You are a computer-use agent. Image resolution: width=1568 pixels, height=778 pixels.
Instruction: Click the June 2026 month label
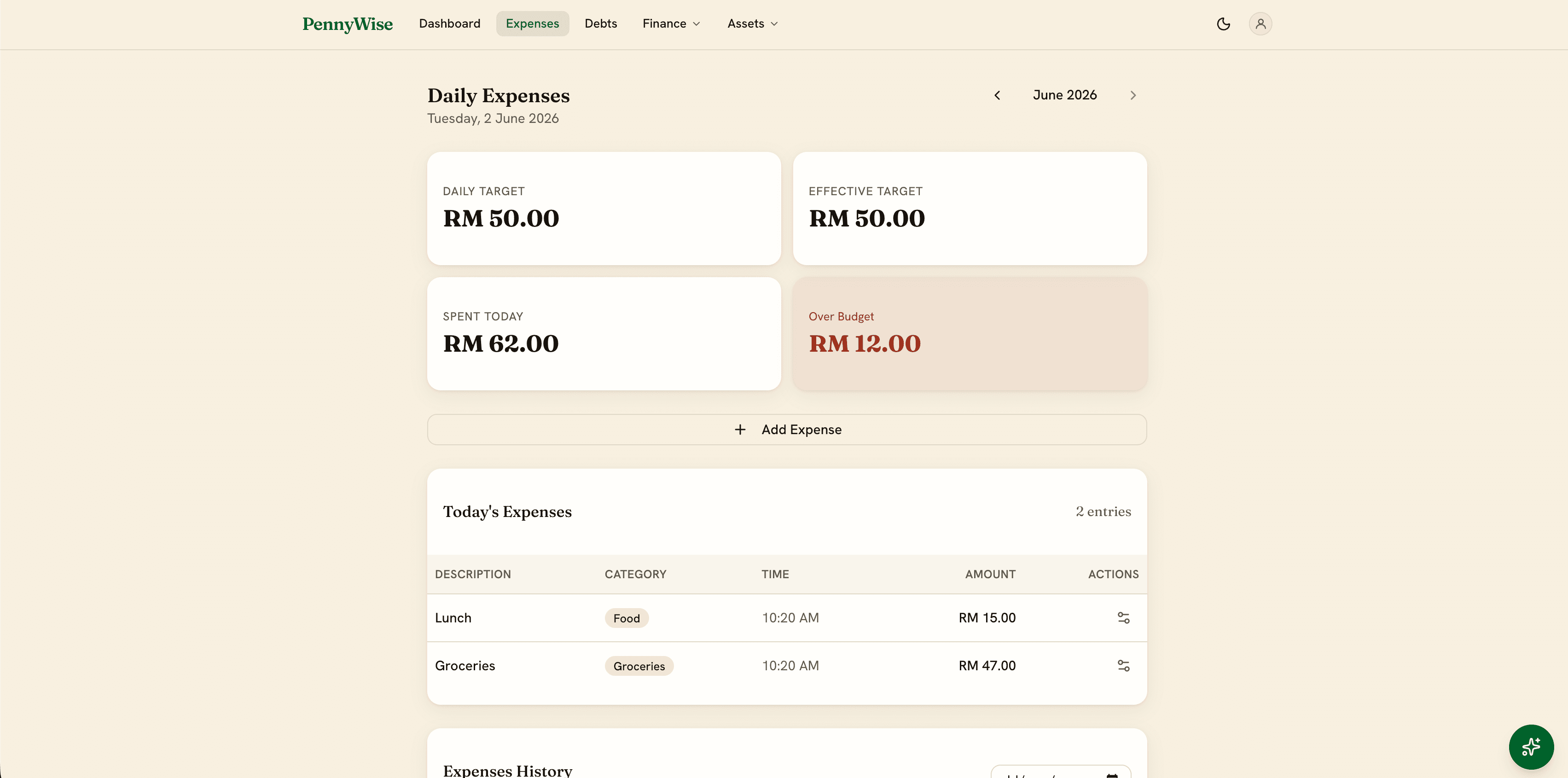pos(1065,95)
